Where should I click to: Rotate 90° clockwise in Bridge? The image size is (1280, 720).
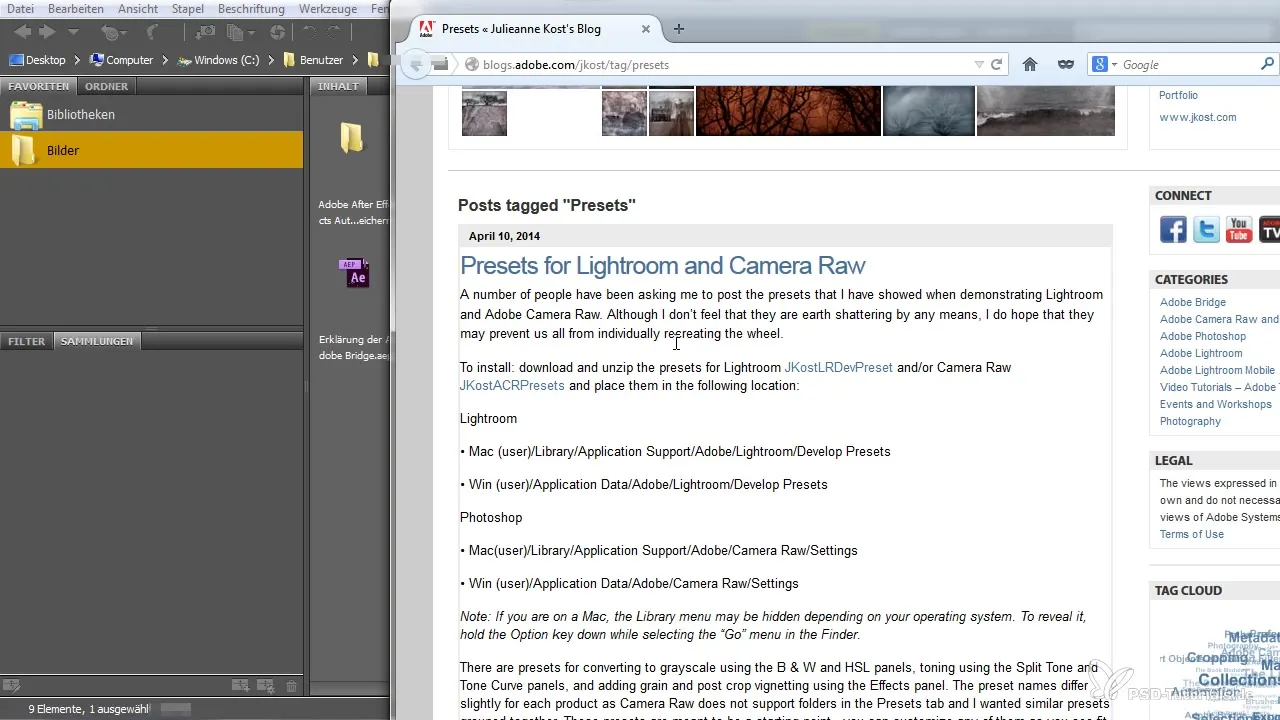pyautogui.click(x=335, y=33)
